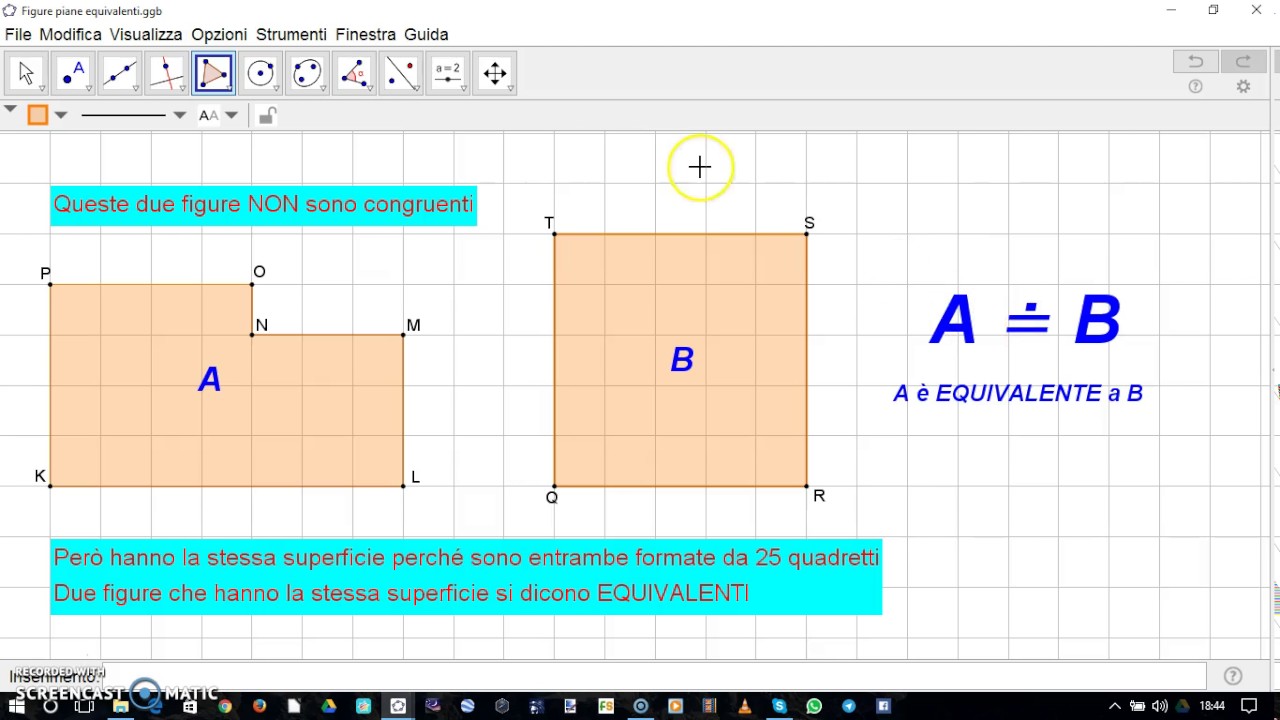This screenshot has height=720, width=1280.
Task: Open the settings gear icon
Action: coord(1243,87)
